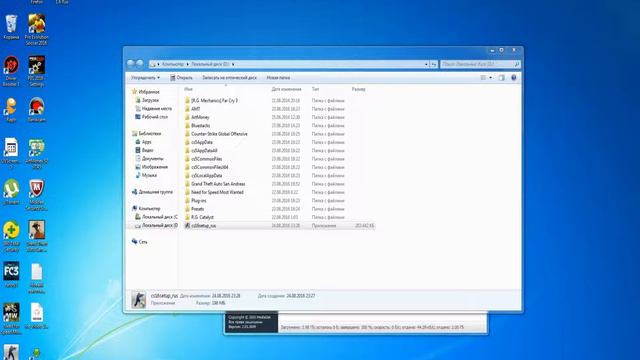Select Desktop (Рабочий стол) in sidebar
Screen dimensions: 640x360
[x=155, y=117]
